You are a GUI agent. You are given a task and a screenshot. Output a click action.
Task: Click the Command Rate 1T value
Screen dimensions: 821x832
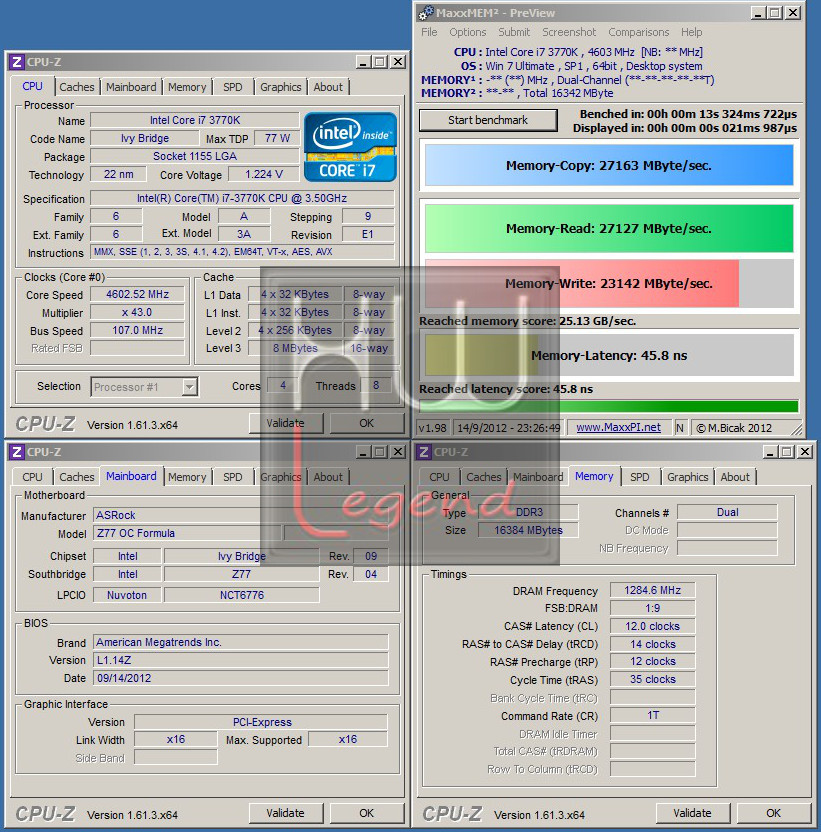[x=652, y=716]
